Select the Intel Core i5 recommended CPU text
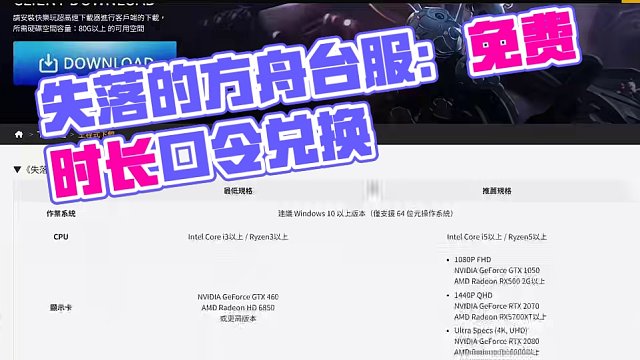This screenshot has height=360, width=640. coord(497,237)
